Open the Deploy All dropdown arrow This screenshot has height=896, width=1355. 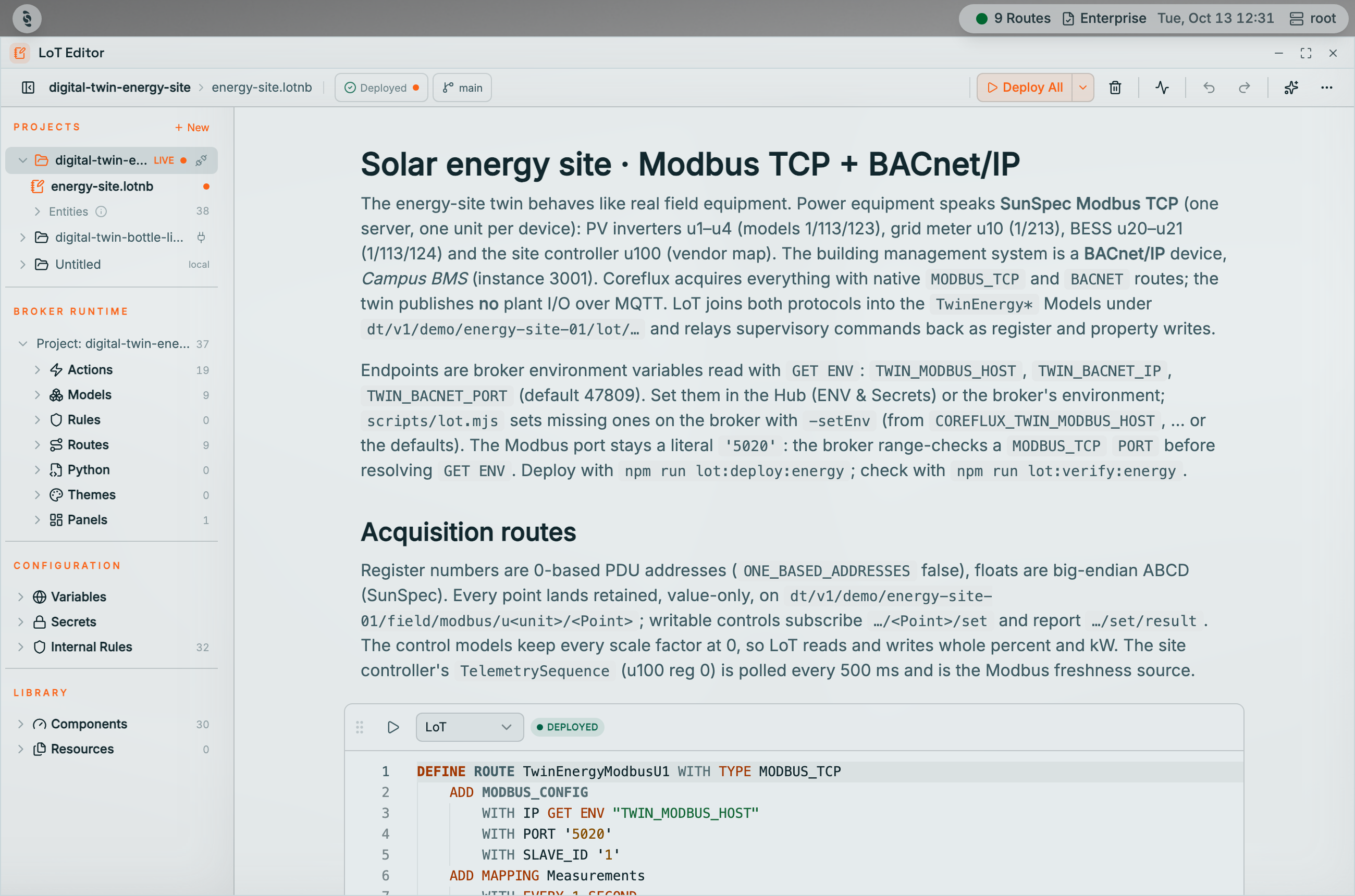(1083, 88)
